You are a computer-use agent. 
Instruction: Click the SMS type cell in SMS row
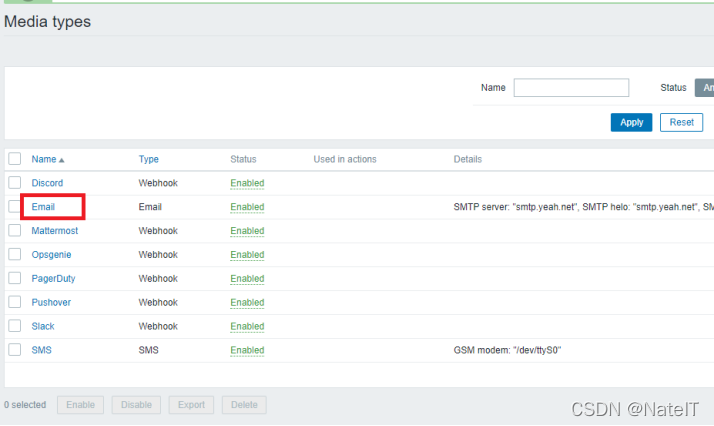[x=148, y=350]
